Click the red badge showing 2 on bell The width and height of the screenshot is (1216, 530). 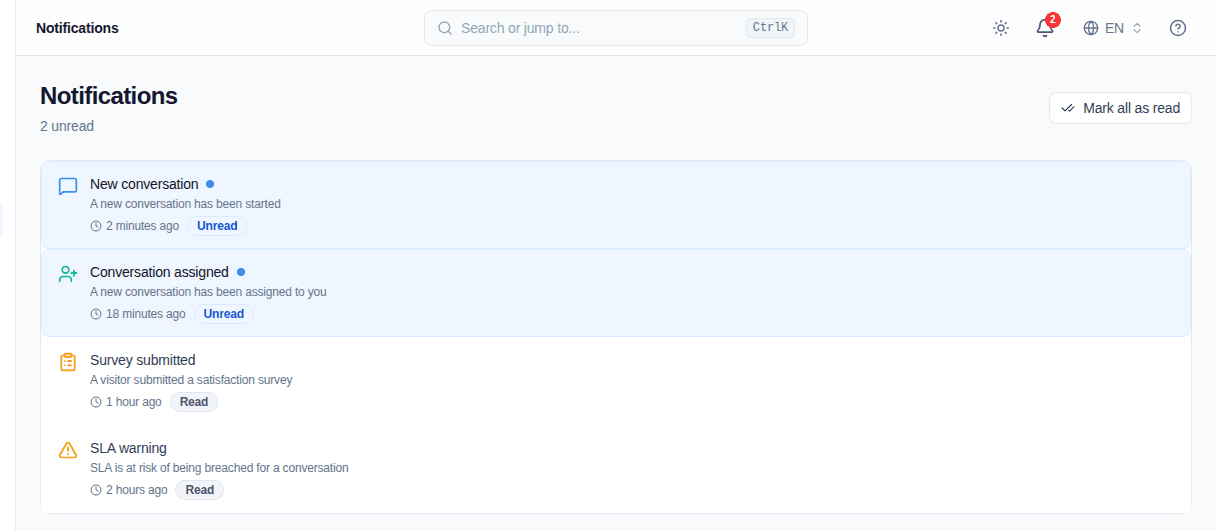1053,19
